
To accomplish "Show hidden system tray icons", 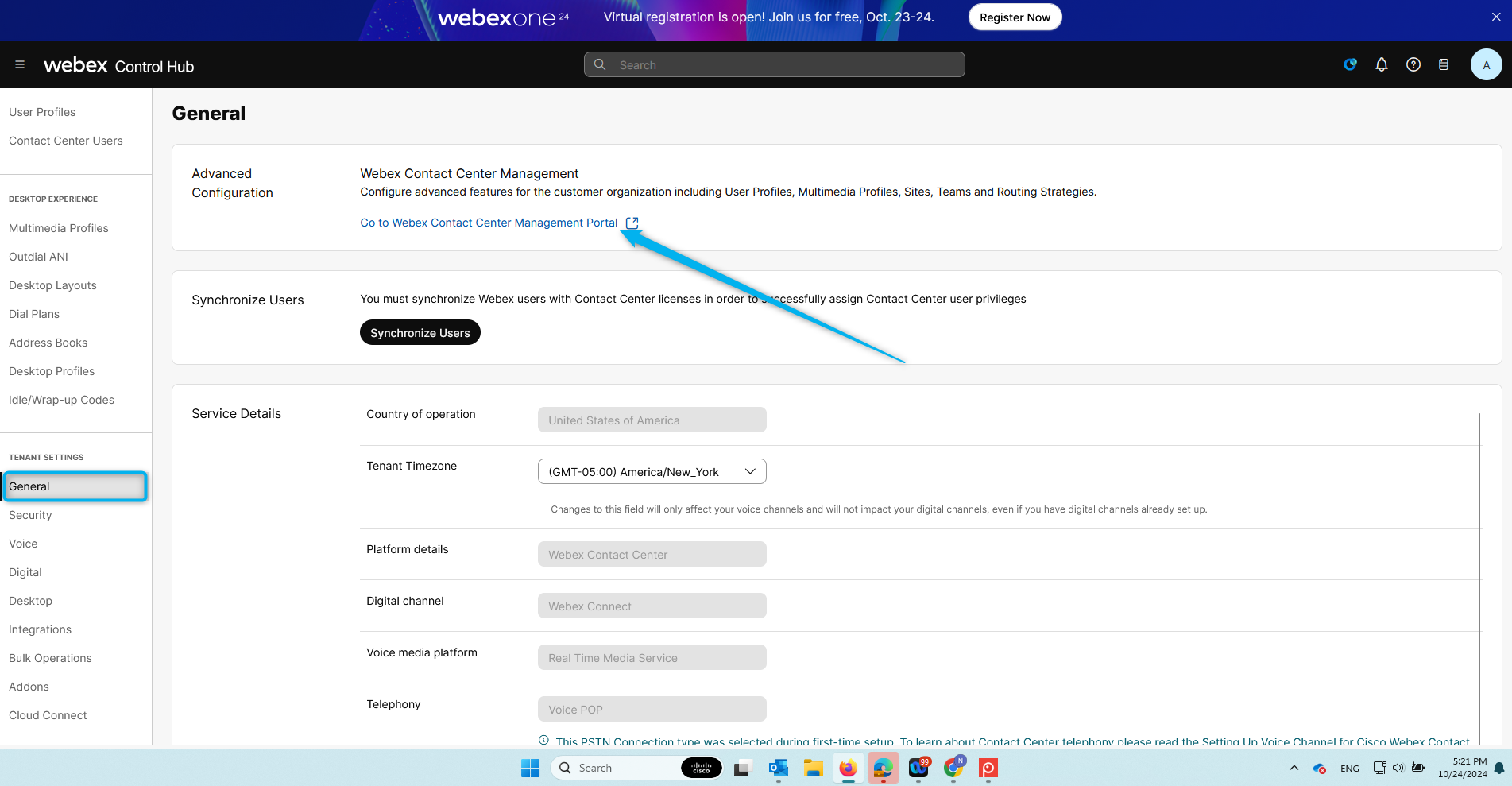I will click(x=1294, y=768).
